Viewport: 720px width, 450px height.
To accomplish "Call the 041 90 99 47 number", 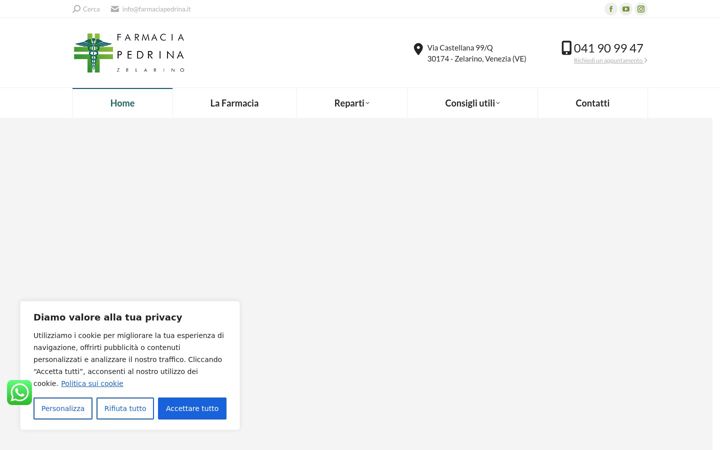I will point(608,48).
